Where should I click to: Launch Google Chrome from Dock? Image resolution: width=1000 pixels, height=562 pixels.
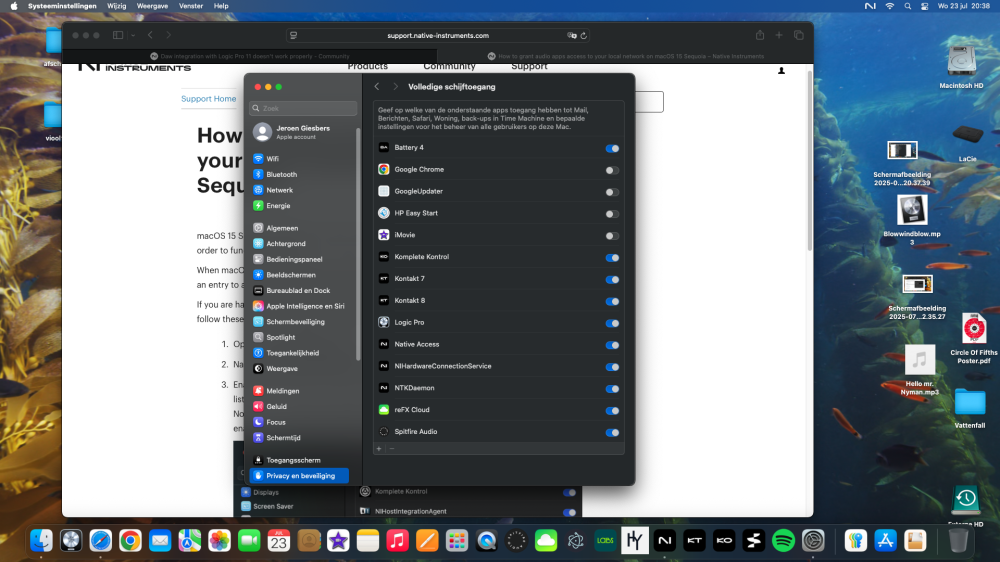click(x=130, y=541)
